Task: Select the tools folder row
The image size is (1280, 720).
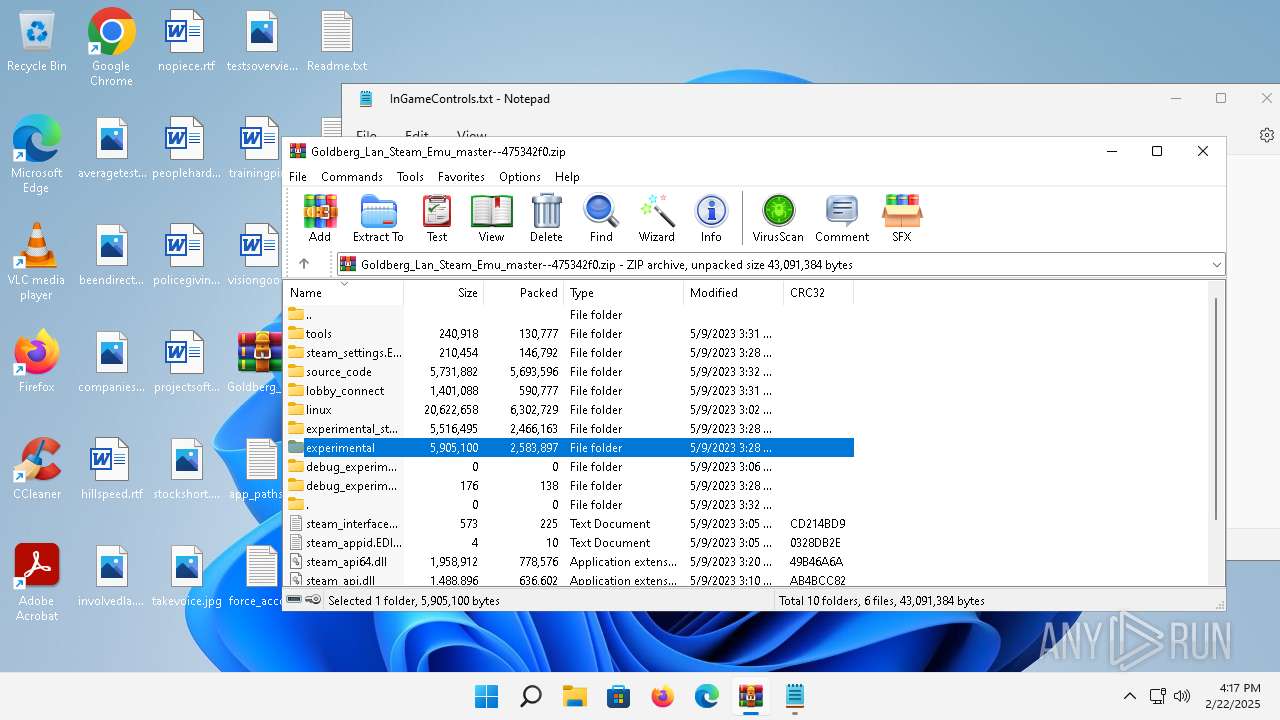Action: (x=569, y=333)
